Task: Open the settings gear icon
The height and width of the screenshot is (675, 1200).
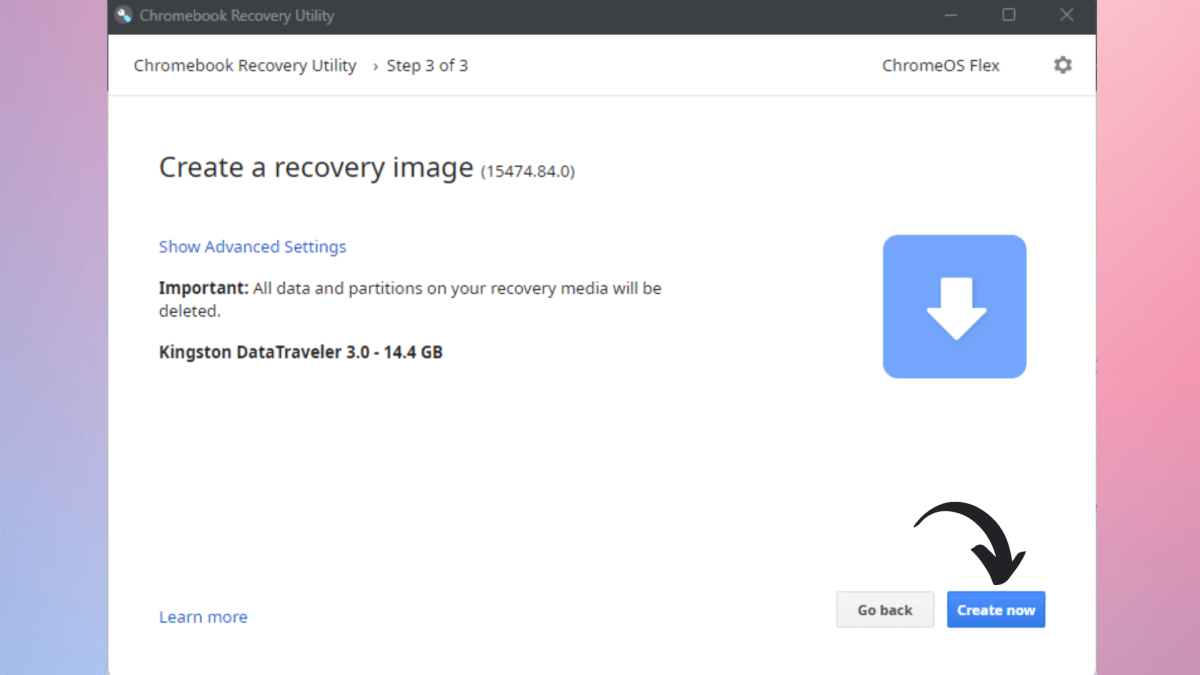Action: (1062, 65)
